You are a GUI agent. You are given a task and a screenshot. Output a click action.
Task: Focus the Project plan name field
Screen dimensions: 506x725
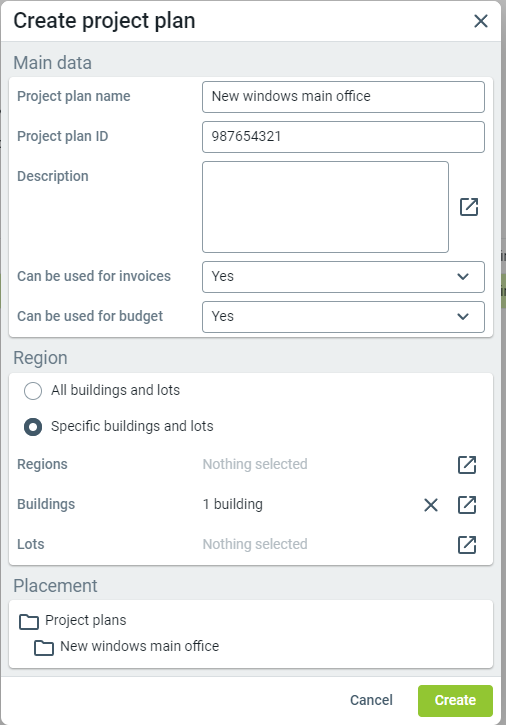343,97
